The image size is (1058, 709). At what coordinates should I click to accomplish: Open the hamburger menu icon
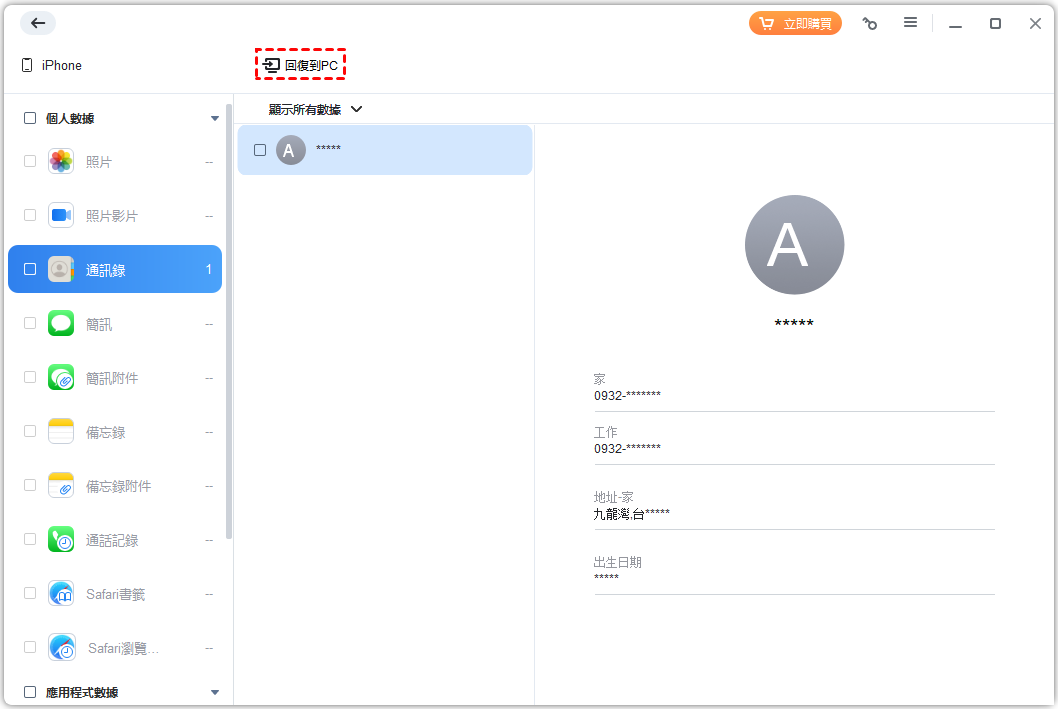point(910,23)
